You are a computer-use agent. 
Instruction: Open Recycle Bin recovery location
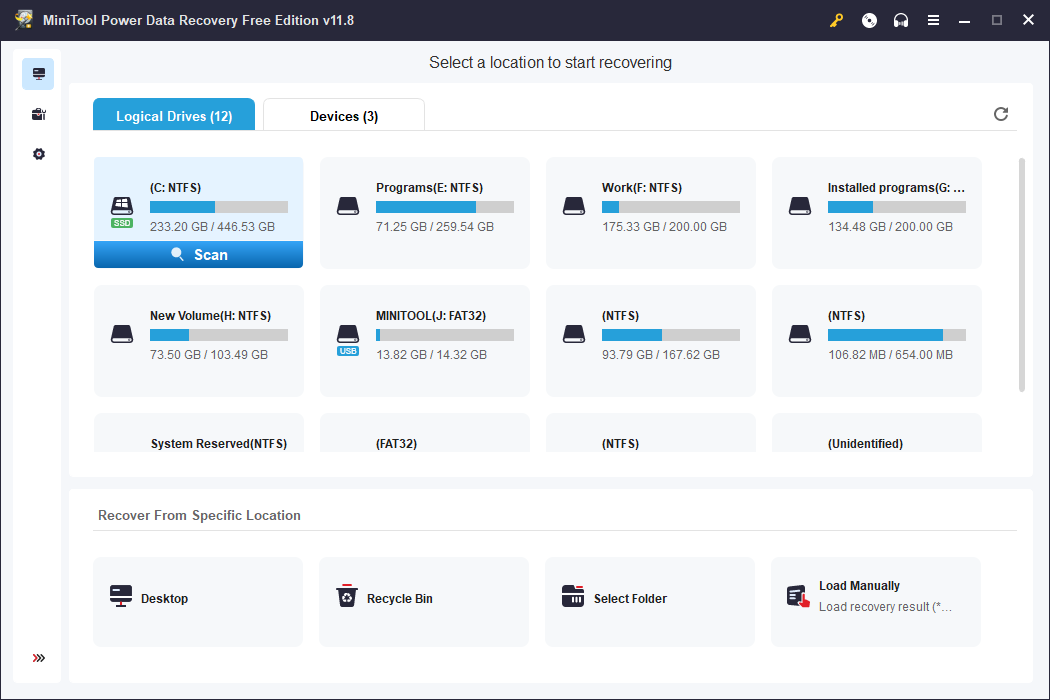coord(424,602)
